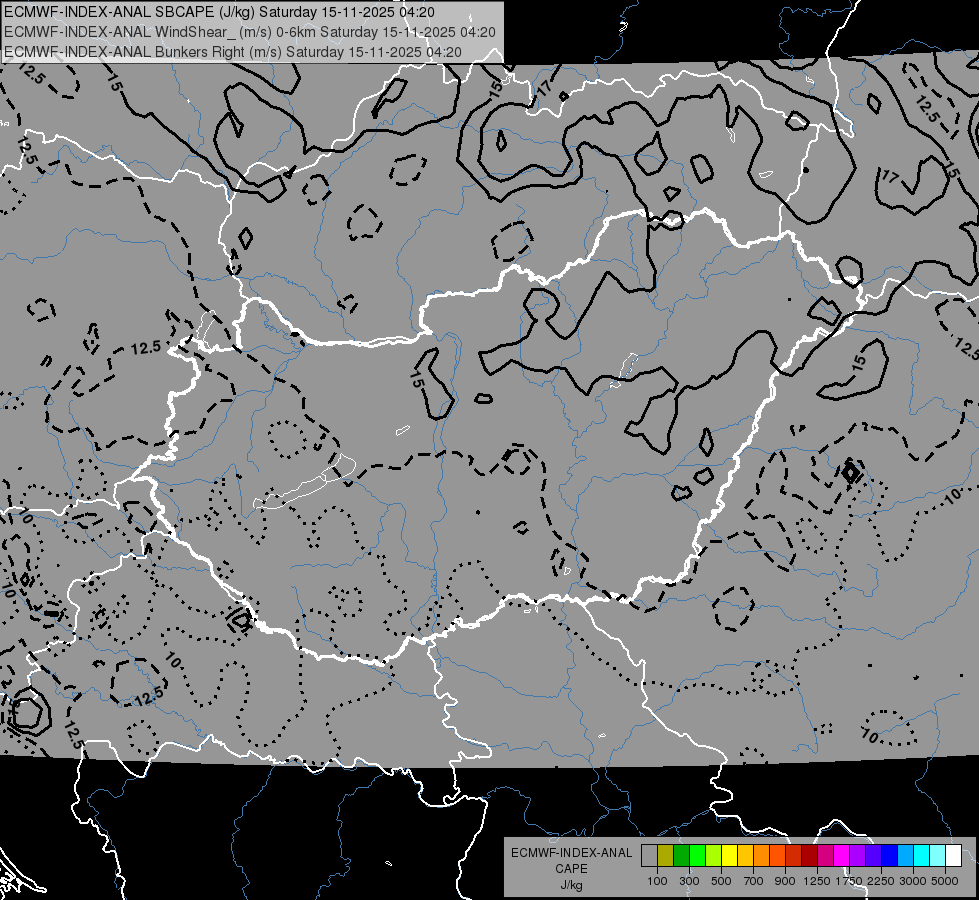Click the WindShear 0-6km header line

pyautogui.click(x=250, y=32)
